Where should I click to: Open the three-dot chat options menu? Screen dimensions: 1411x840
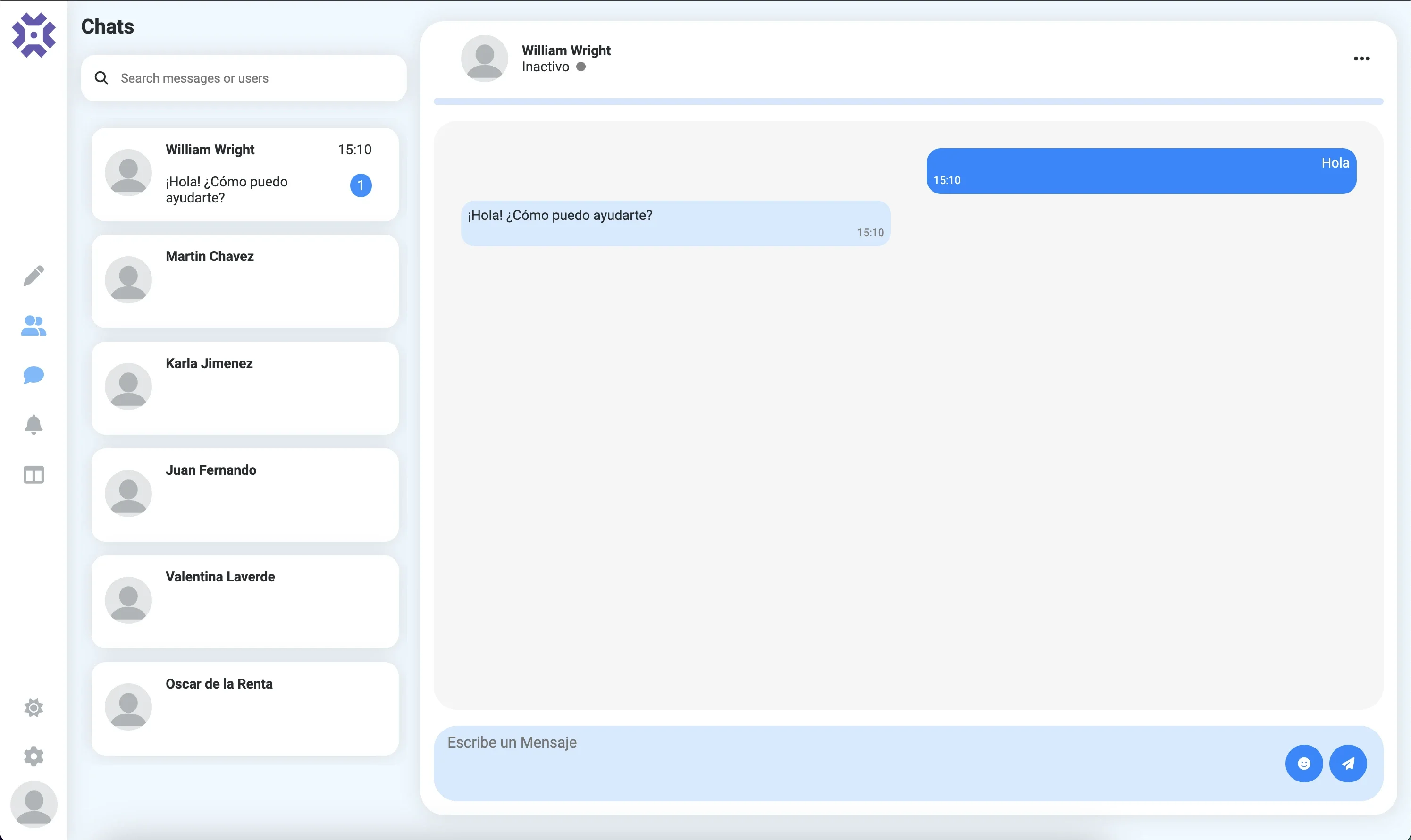tap(1362, 59)
